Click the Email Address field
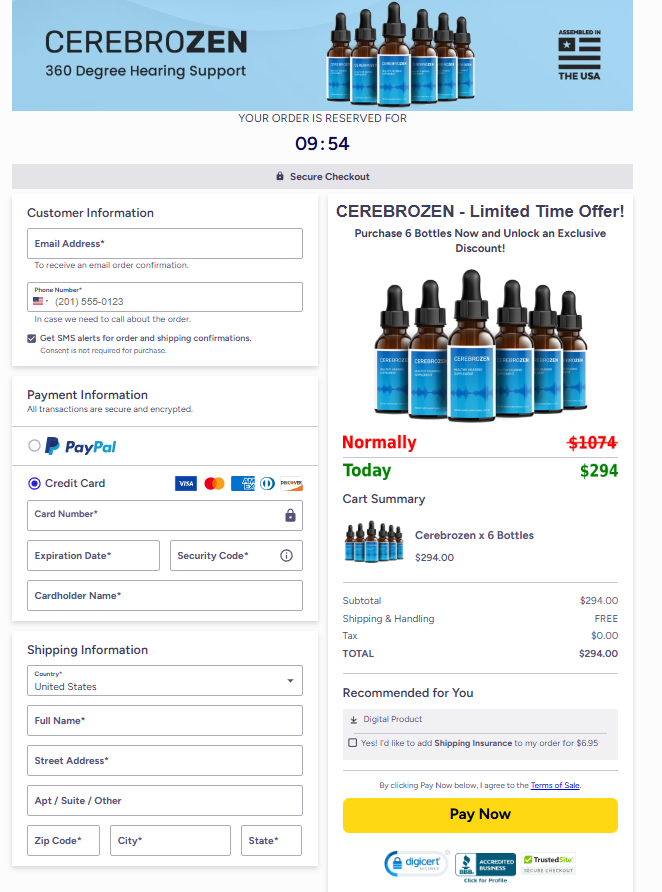Image resolution: width=662 pixels, height=892 pixels. 165,244
